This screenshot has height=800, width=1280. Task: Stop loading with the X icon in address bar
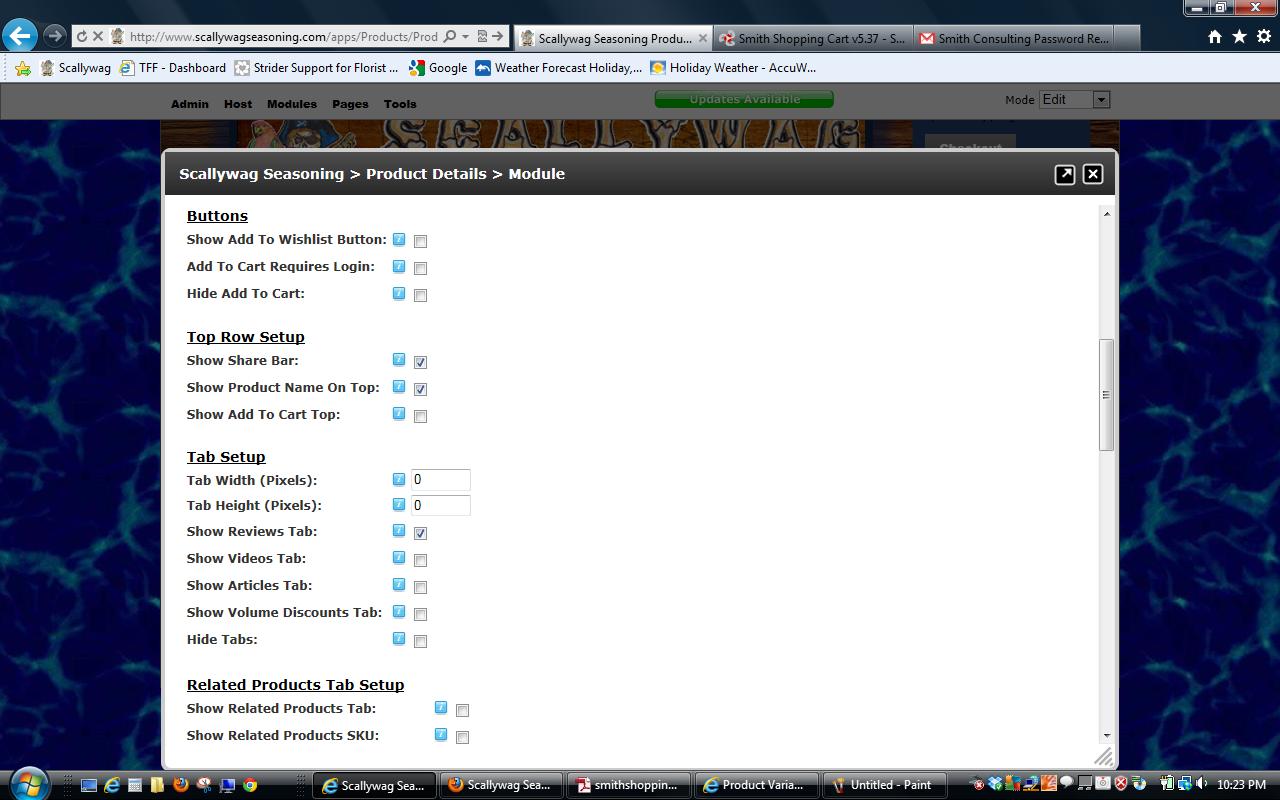(98, 36)
